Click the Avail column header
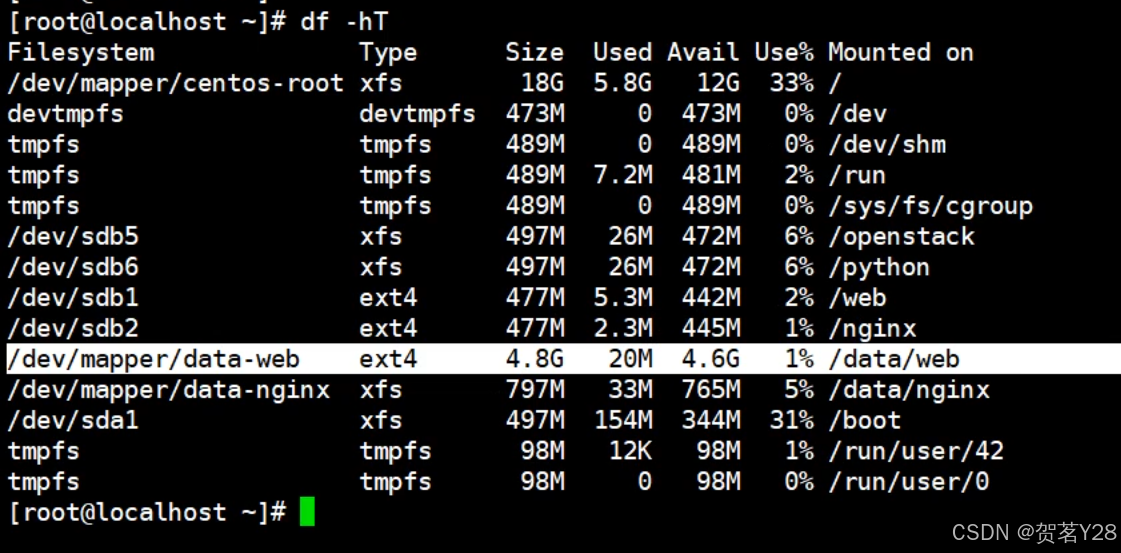1121x553 pixels. click(703, 53)
